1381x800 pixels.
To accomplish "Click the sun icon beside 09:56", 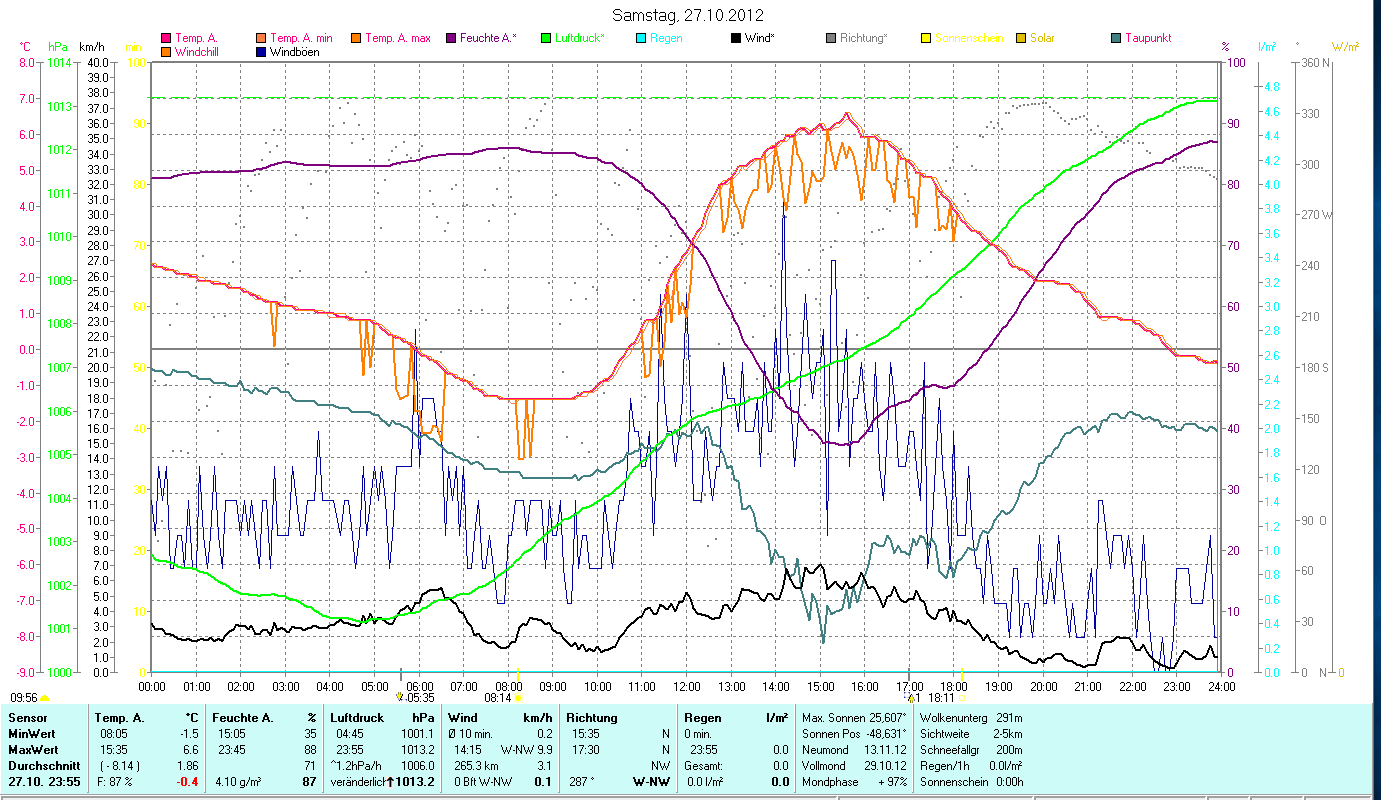I will coord(45,698).
